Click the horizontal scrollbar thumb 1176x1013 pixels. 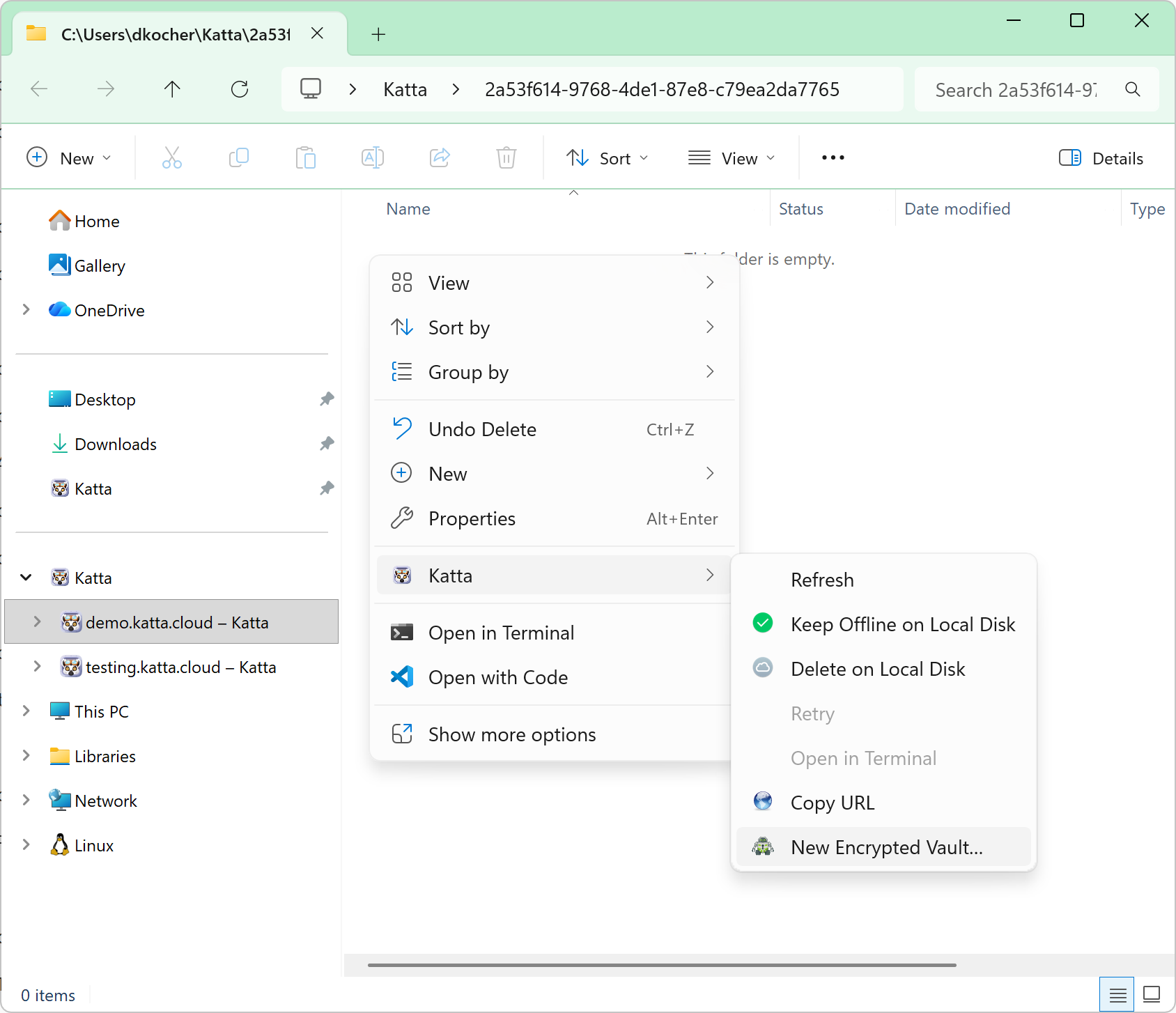[x=662, y=965]
